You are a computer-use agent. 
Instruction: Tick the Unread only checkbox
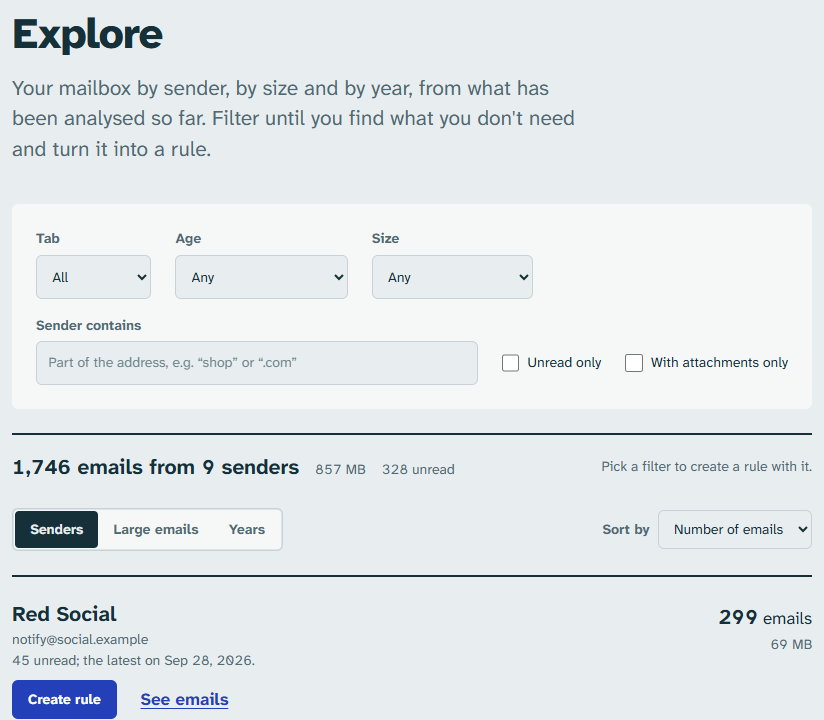pos(510,363)
